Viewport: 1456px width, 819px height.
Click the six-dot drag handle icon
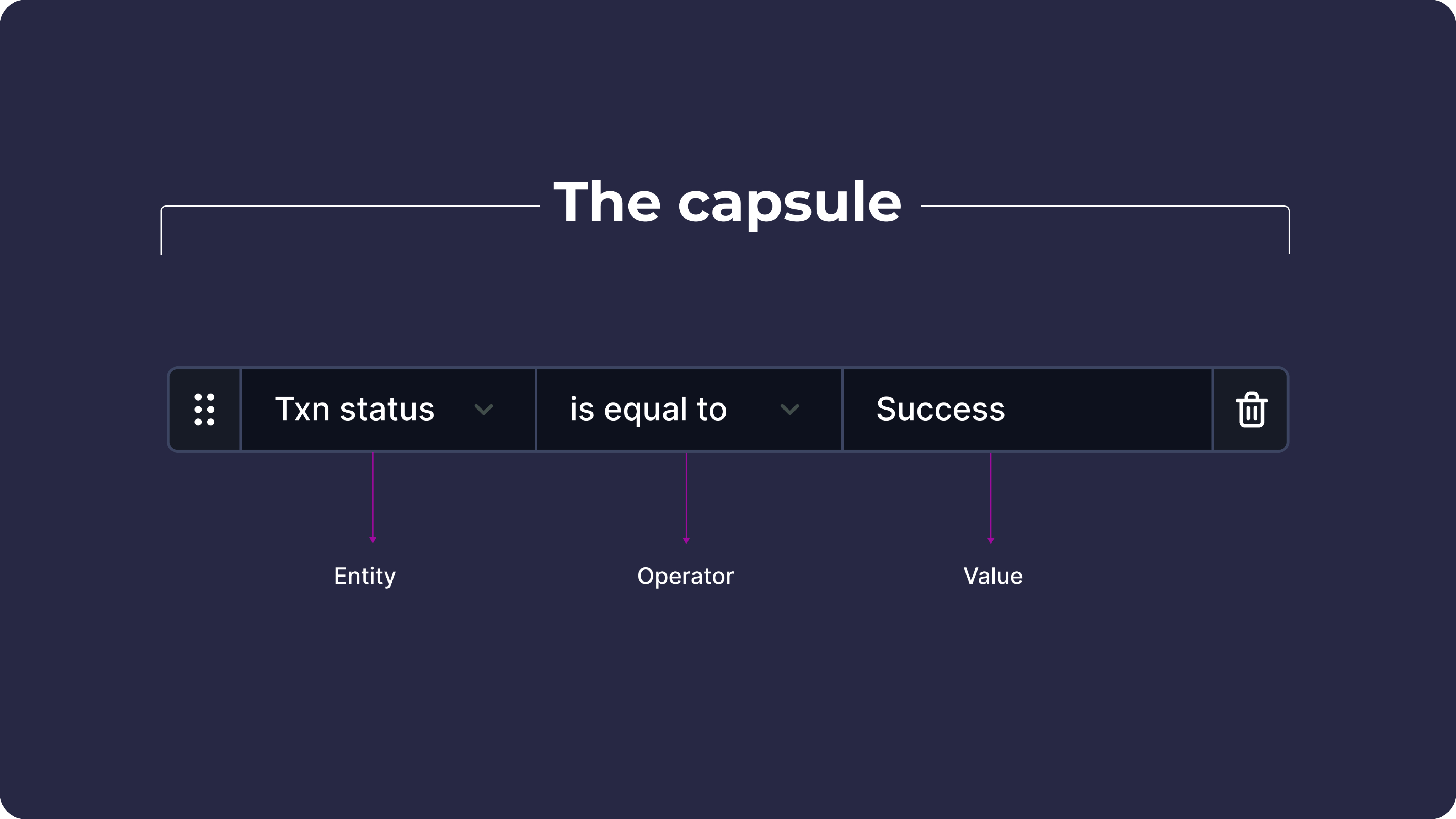[204, 409]
